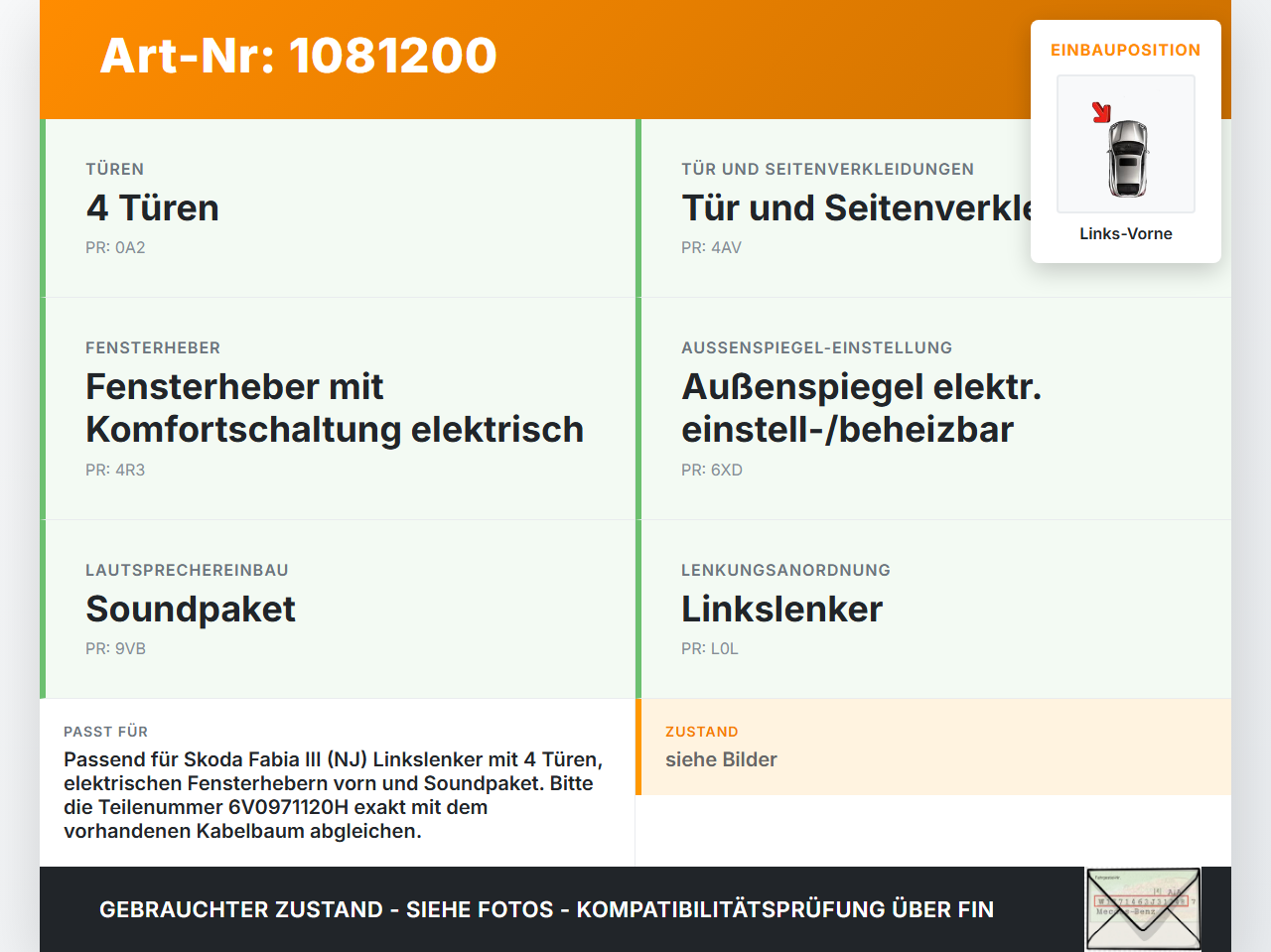Viewport: 1271px width, 952px height.
Task: Click the EINBAUPOSITION label
Action: coord(1126,50)
